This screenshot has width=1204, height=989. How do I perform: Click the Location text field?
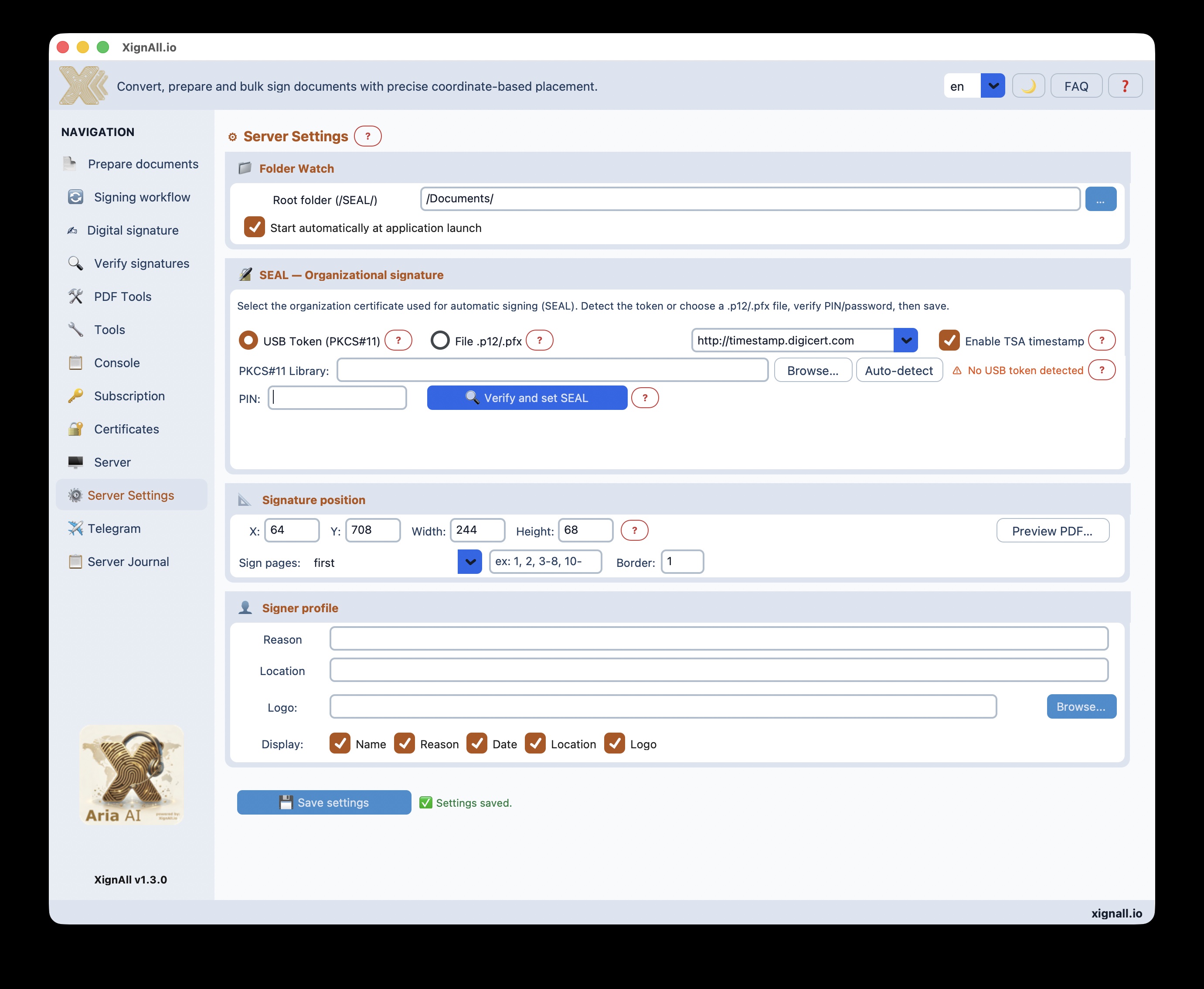pos(719,670)
